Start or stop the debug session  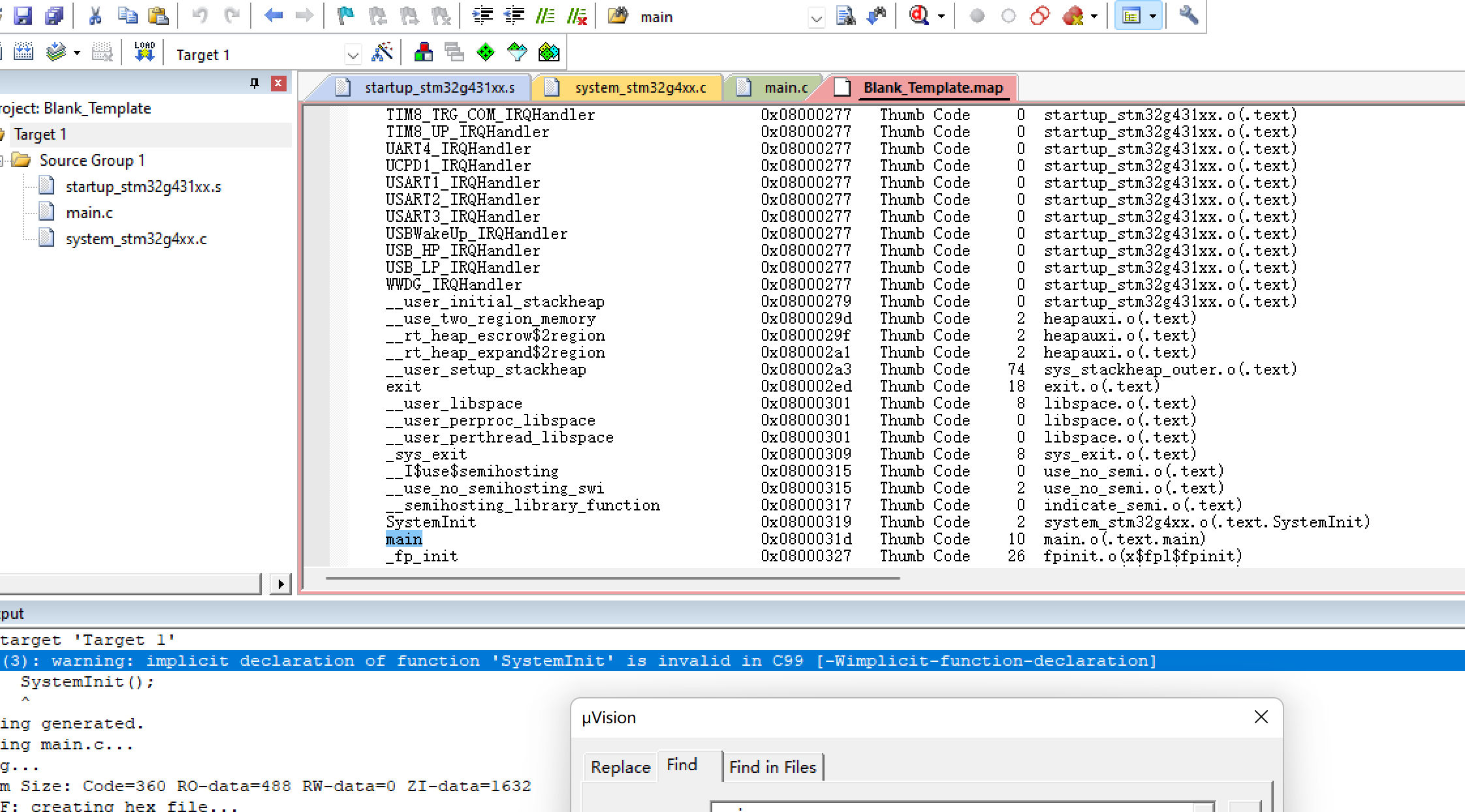(x=919, y=16)
